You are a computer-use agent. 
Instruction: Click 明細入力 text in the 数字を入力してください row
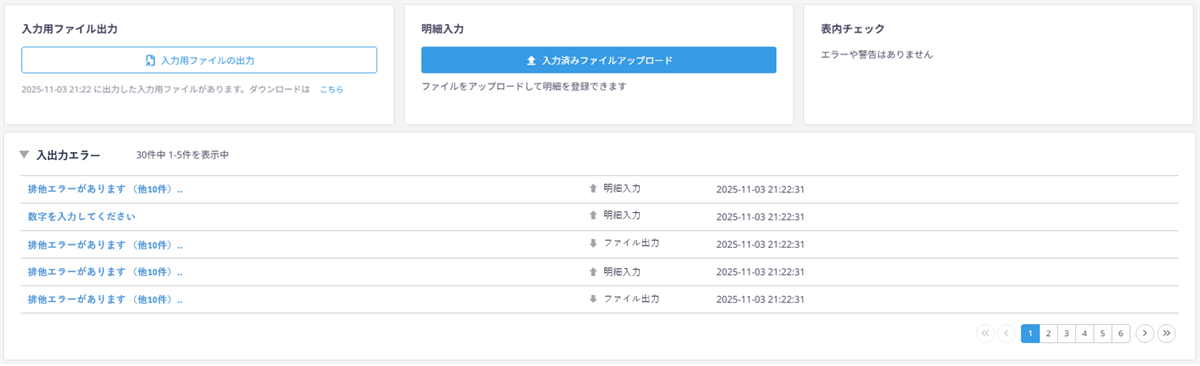[x=622, y=216]
